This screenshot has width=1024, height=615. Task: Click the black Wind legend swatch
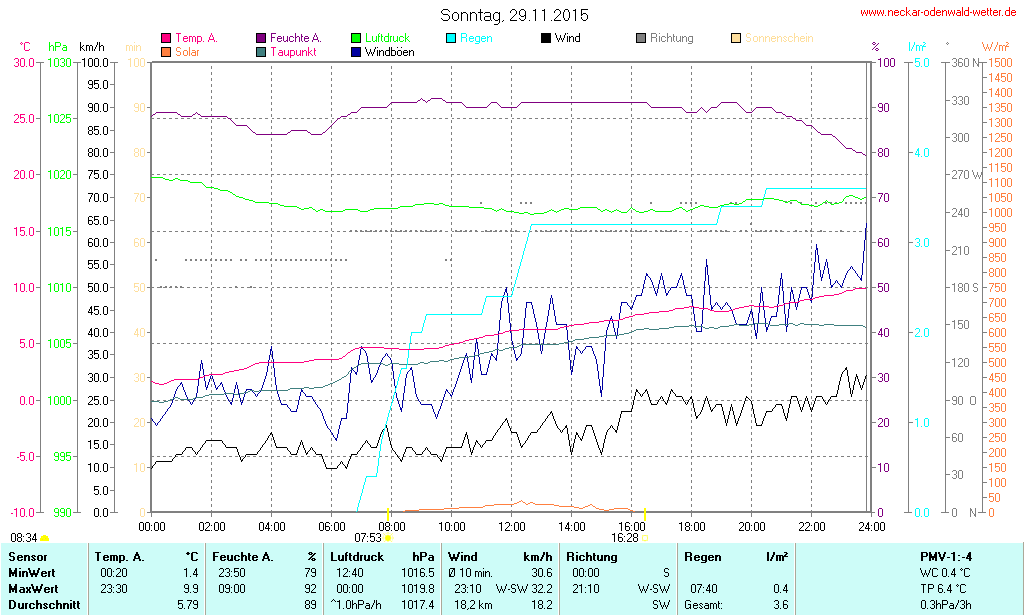pyautogui.click(x=546, y=38)
